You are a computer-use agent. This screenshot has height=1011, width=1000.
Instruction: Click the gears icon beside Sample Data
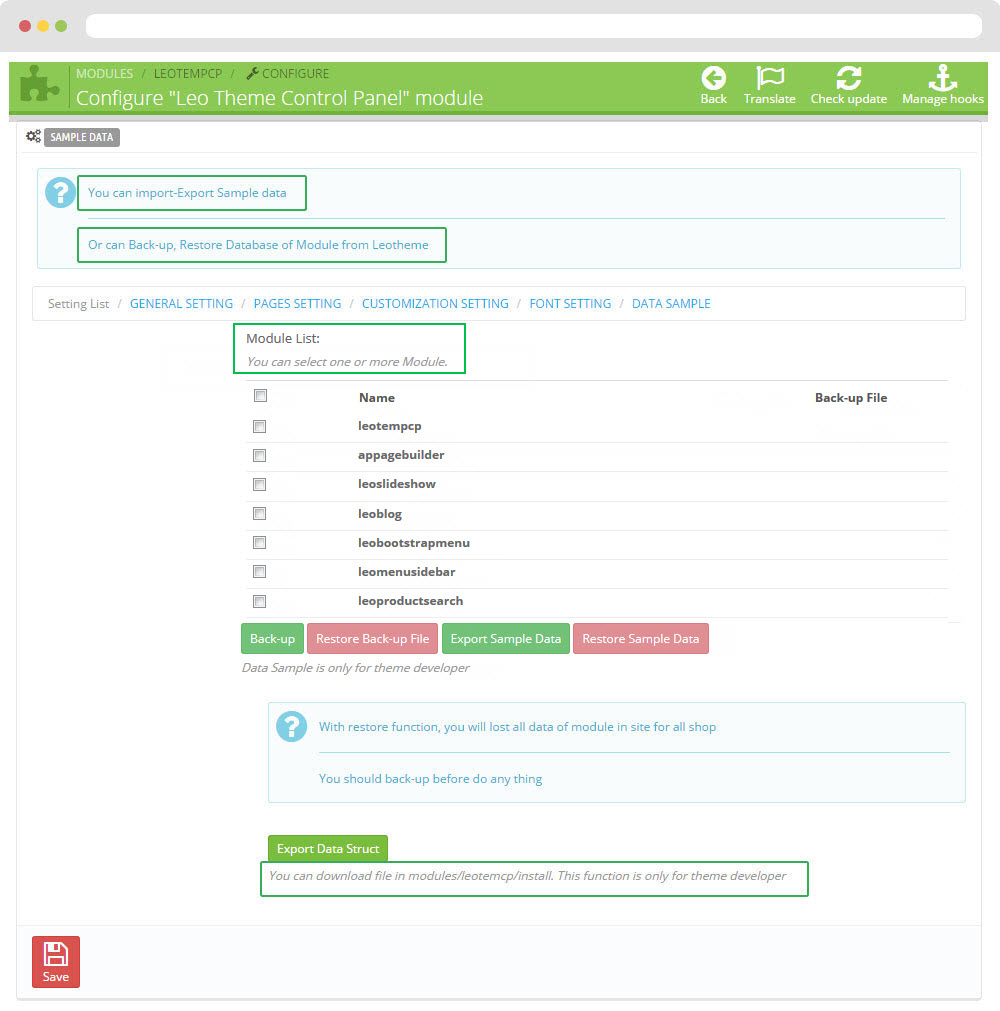tap(34, 136)
